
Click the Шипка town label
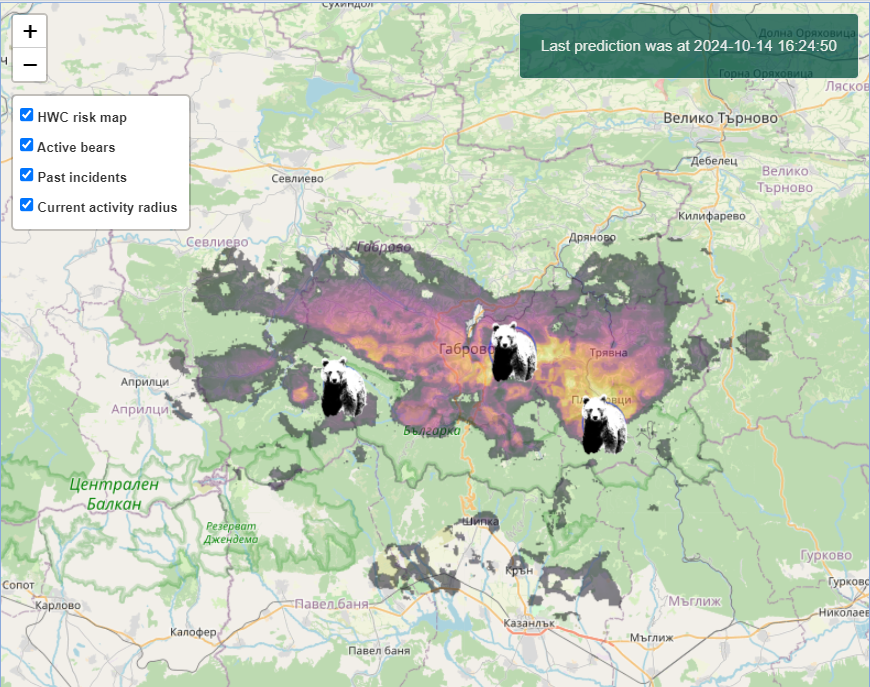480,521
